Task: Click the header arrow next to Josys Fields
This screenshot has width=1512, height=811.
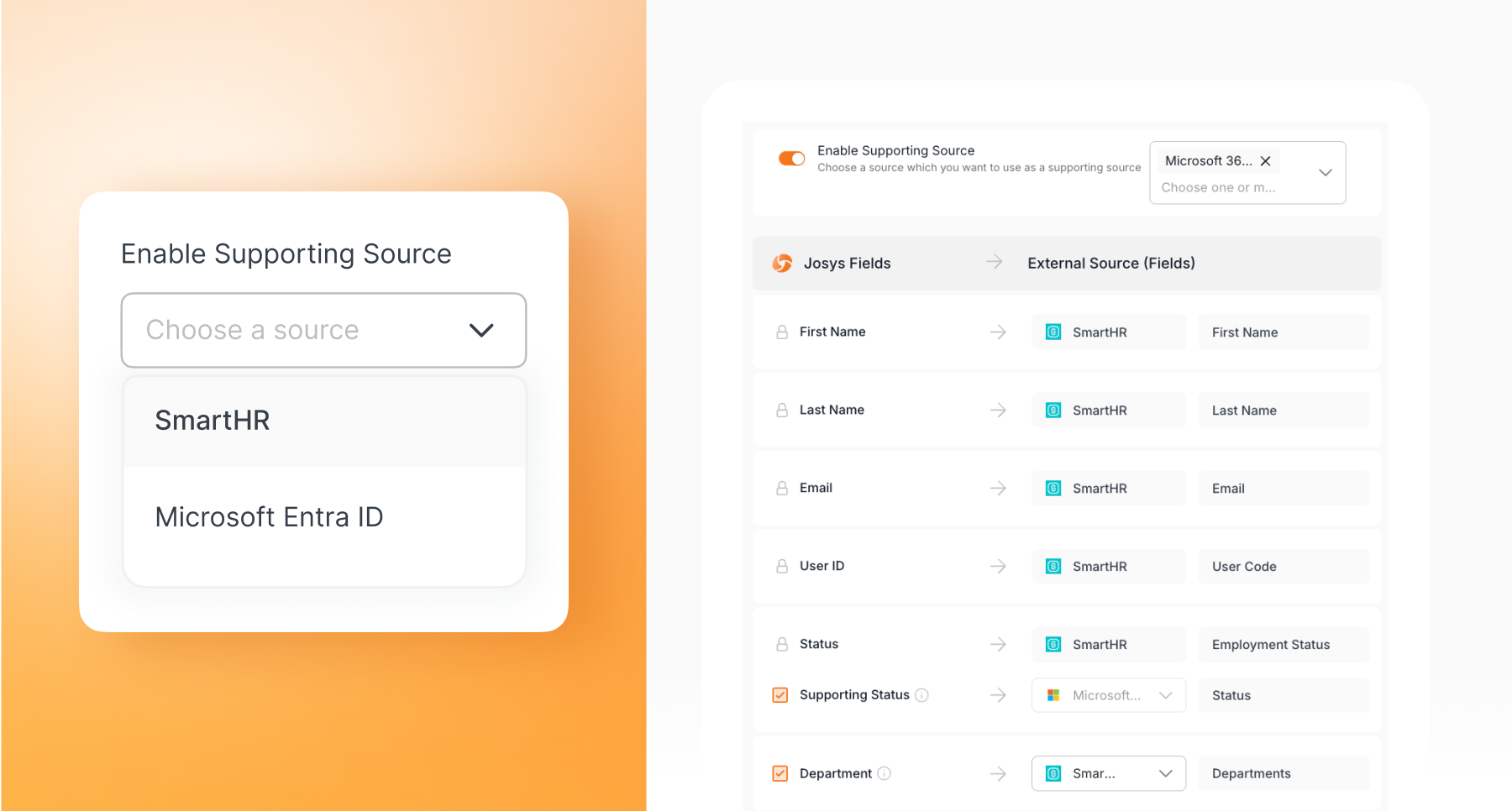Action: (995, 262)
